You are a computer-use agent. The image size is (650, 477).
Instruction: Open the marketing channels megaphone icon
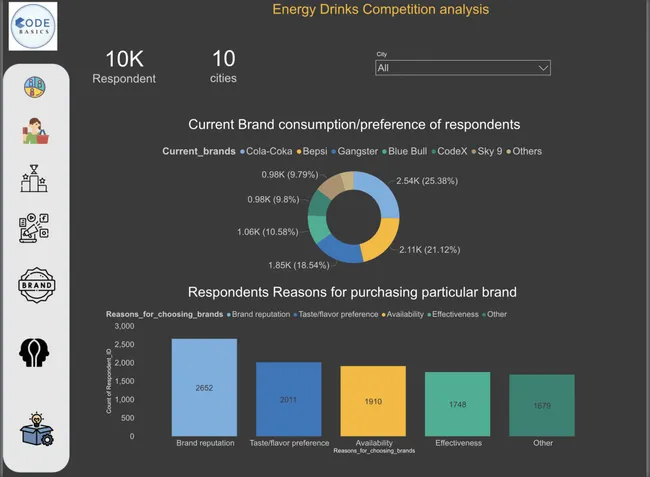coord(34,228)
